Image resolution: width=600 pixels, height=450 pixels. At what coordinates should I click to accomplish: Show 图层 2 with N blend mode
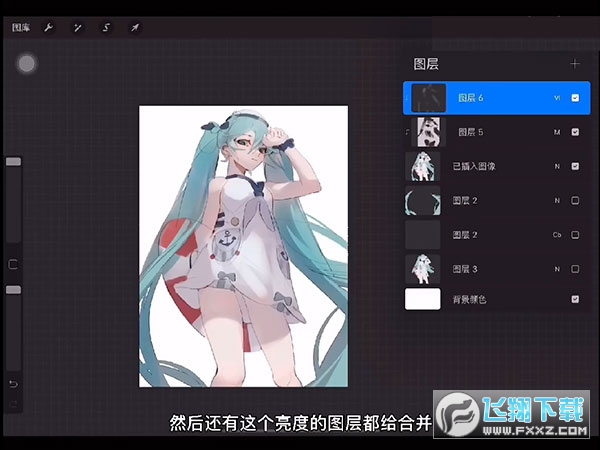(x=575, y=201)
